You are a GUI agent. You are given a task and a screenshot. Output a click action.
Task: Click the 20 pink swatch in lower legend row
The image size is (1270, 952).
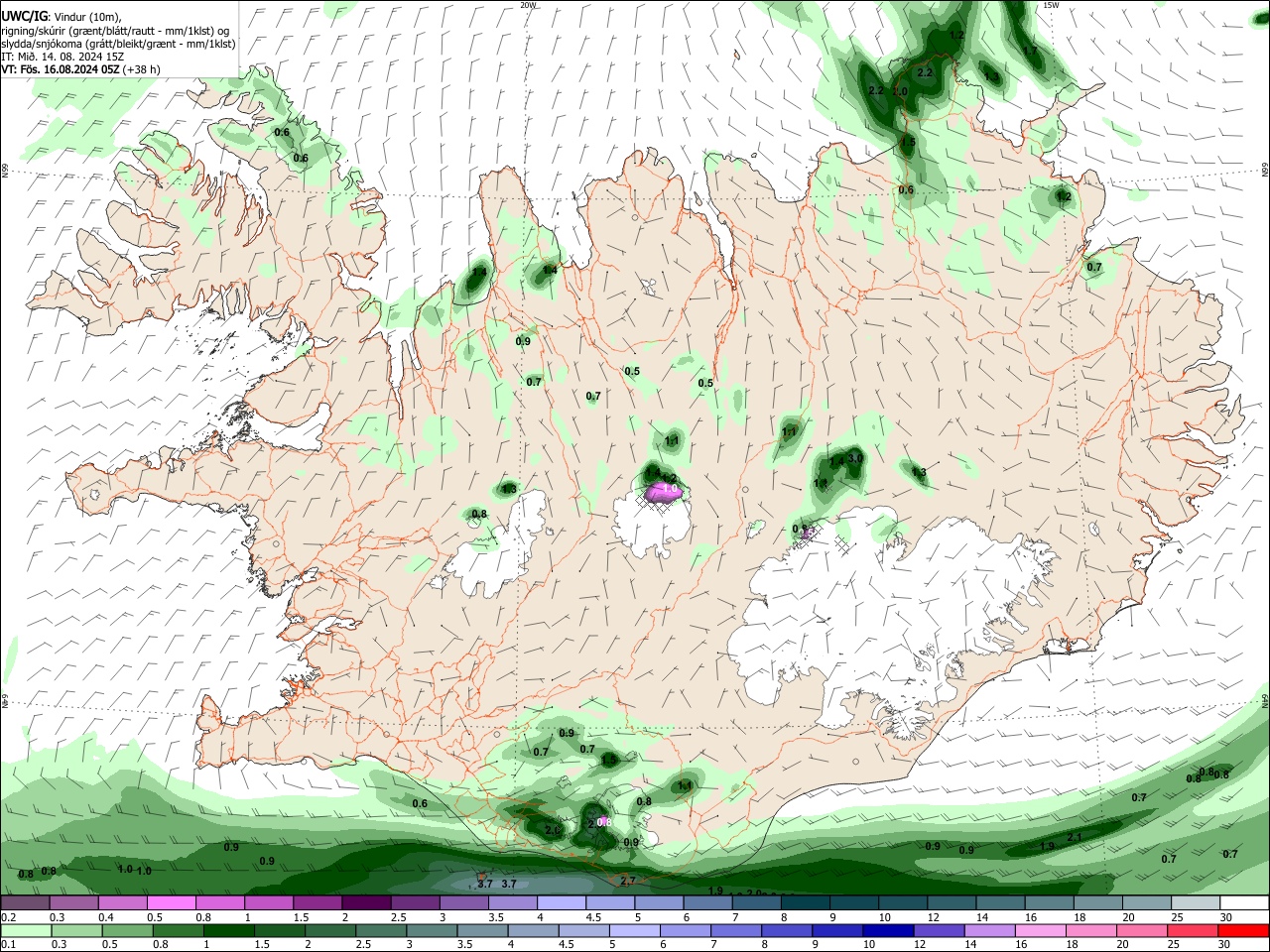coord(1141,930)
